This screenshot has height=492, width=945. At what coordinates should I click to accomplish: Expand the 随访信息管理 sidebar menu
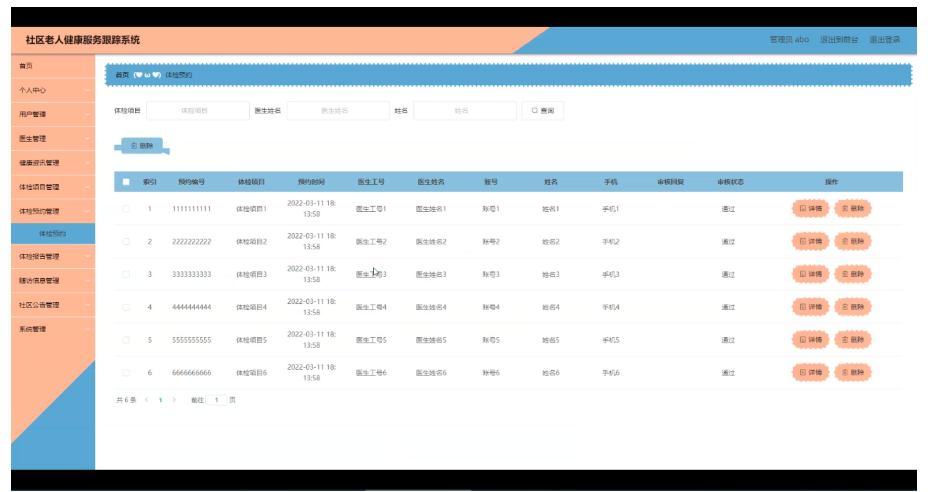coord(53,280)
